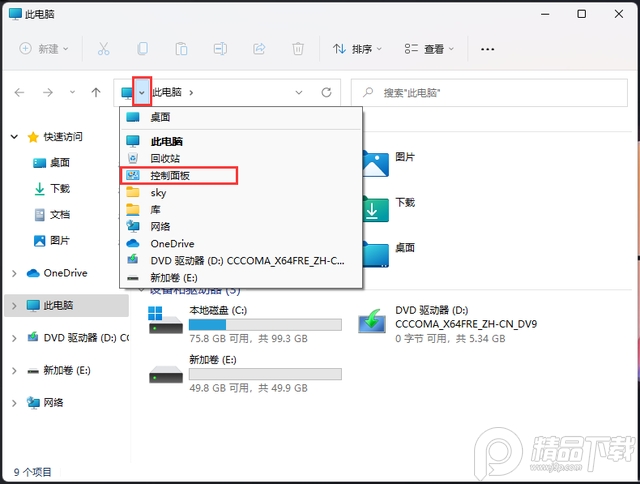Expand DVD 驱动器 (D:) sidebar node
Viewport: 640px width, 484px height.
coord(14,338)
